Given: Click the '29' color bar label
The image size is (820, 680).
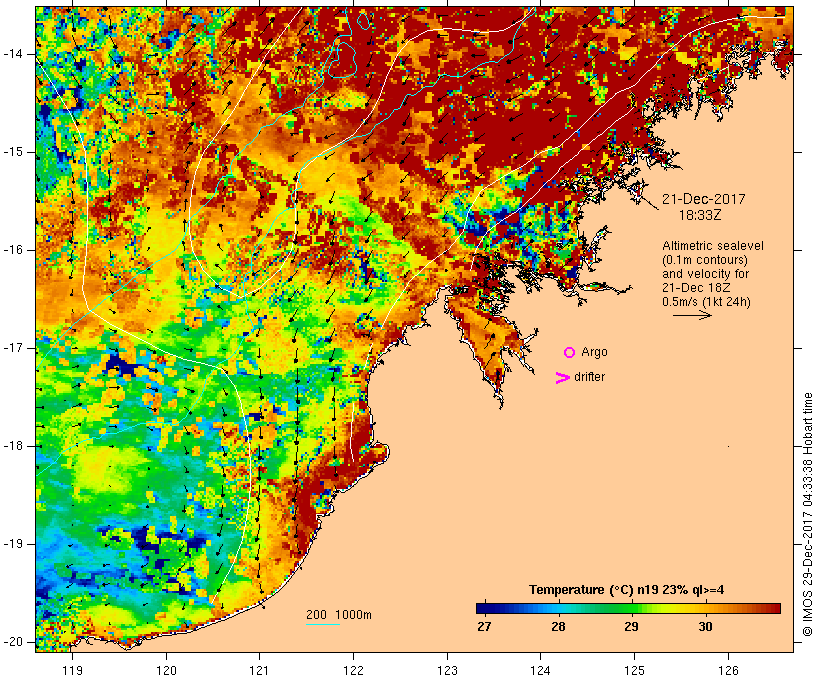Looking at the screenshot, I should (631, 627).
